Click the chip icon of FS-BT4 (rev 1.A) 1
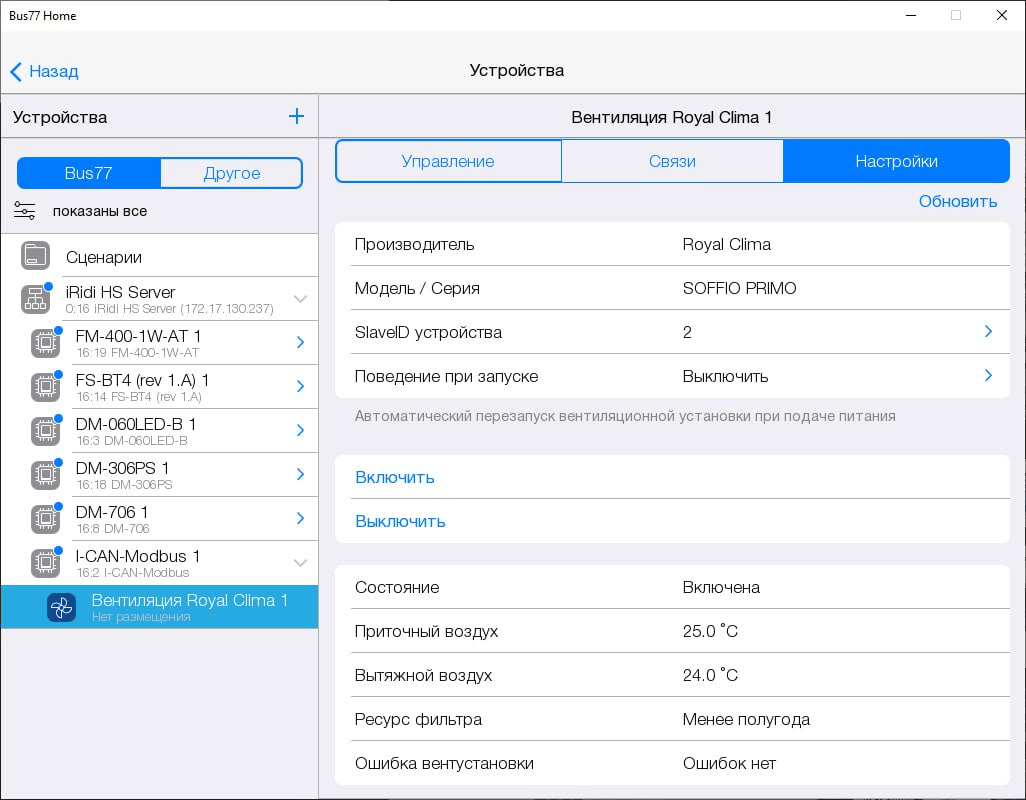 (46, 387)
